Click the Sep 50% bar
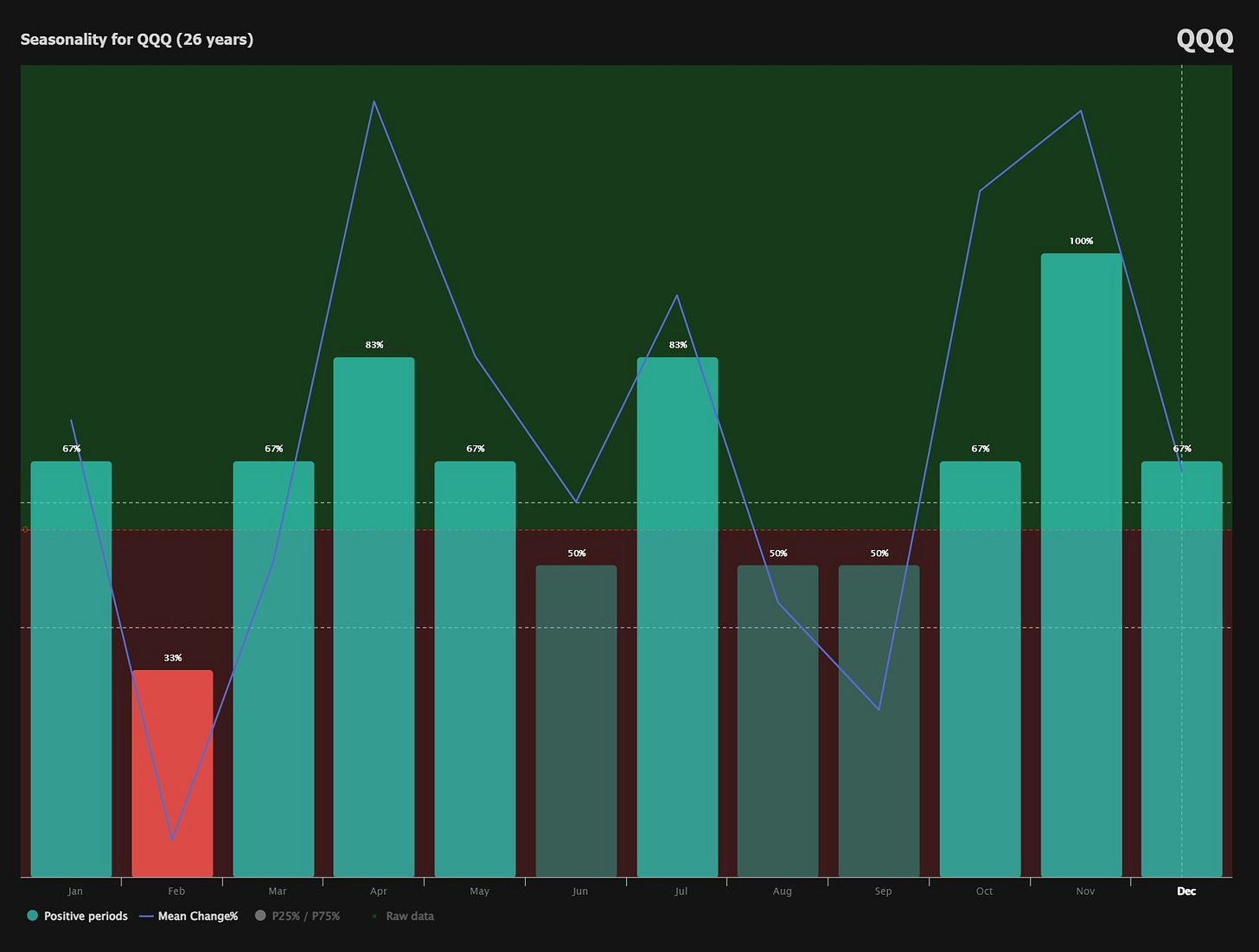The image size is (1259, 952). pos(879,721)
